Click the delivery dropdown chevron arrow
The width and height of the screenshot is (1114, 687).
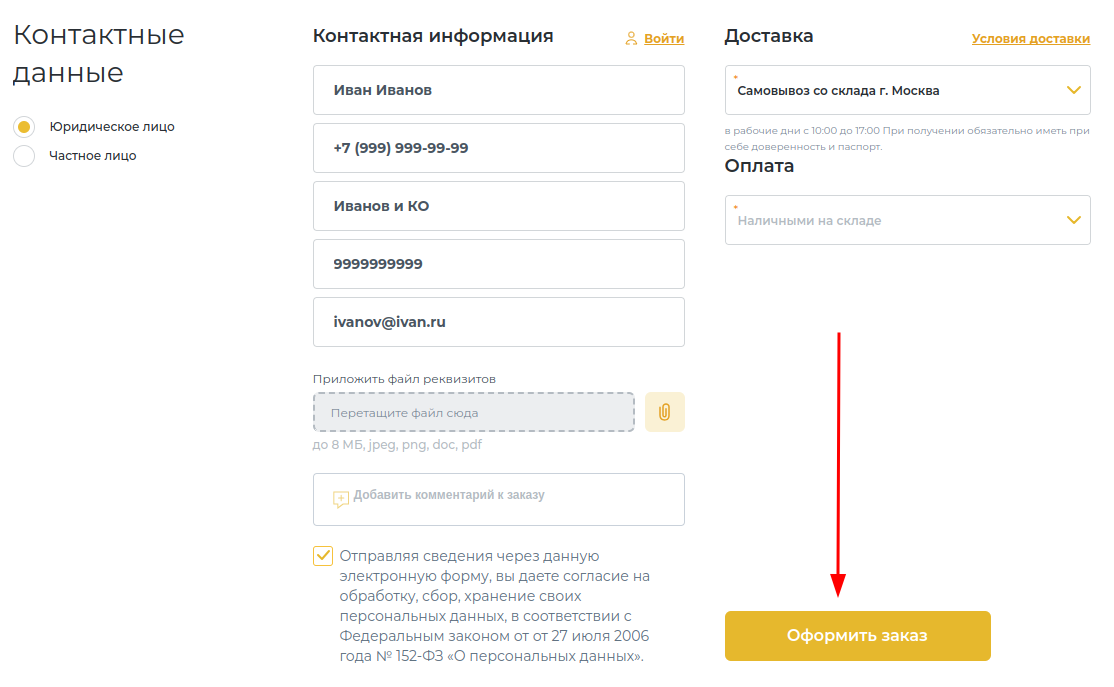[1073, 91]
